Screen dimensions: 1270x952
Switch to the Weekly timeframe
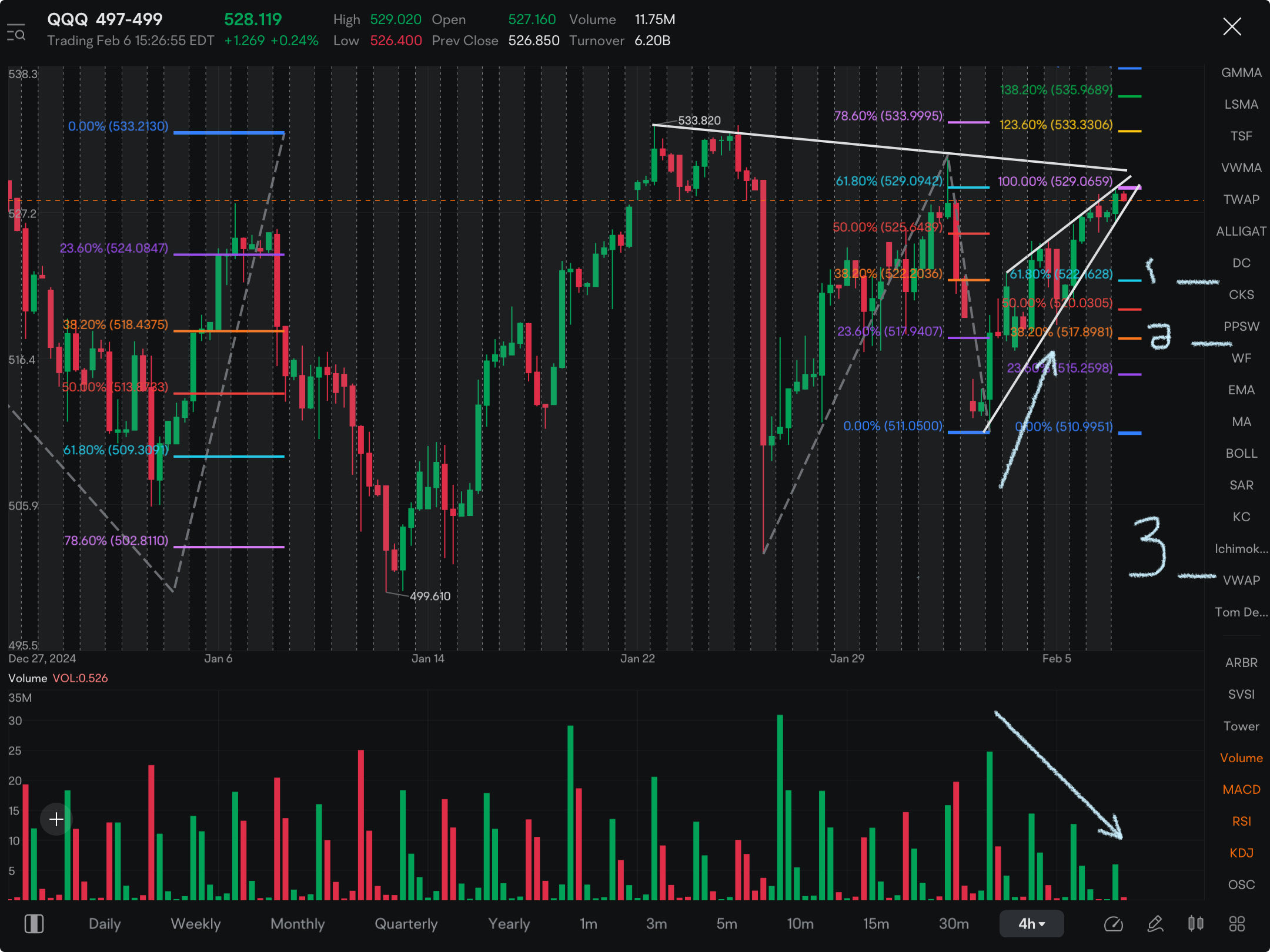click(x=195, y=924)
